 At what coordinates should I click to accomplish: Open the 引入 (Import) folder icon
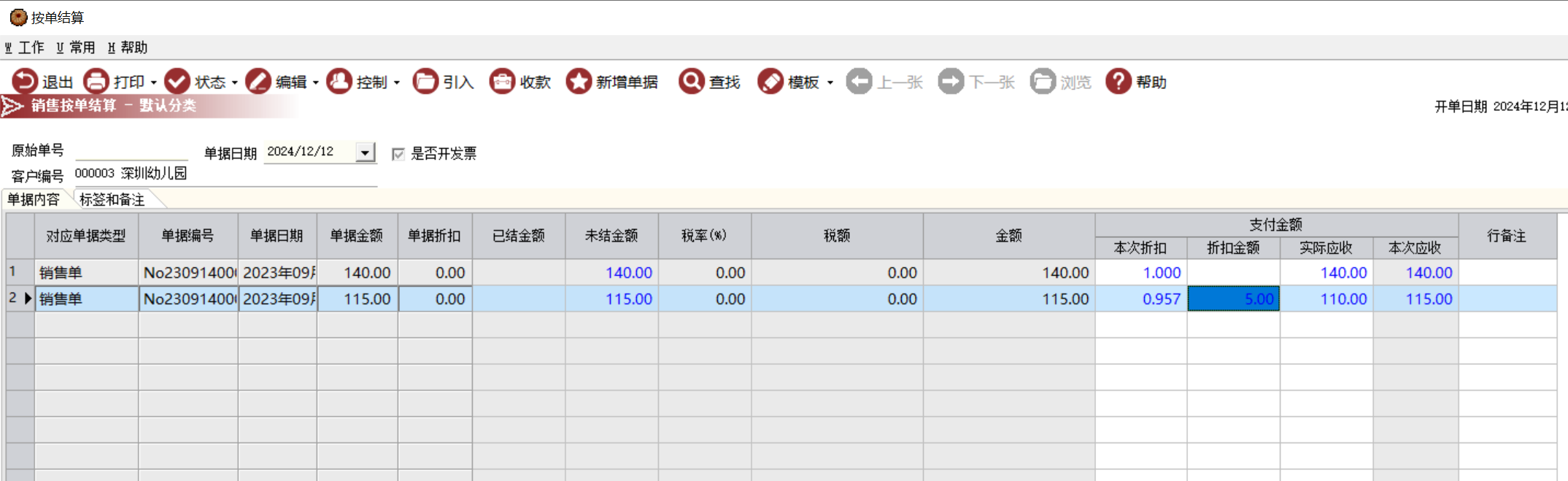425,81
